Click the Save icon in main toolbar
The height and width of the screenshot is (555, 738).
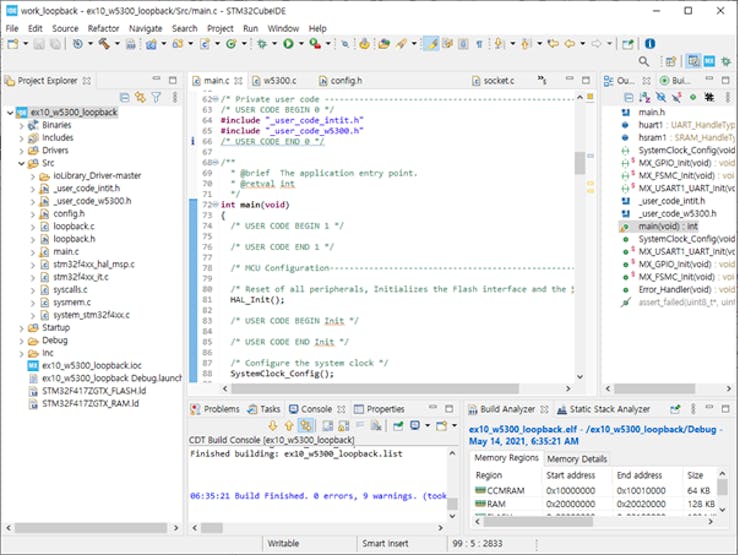[37, 44]
